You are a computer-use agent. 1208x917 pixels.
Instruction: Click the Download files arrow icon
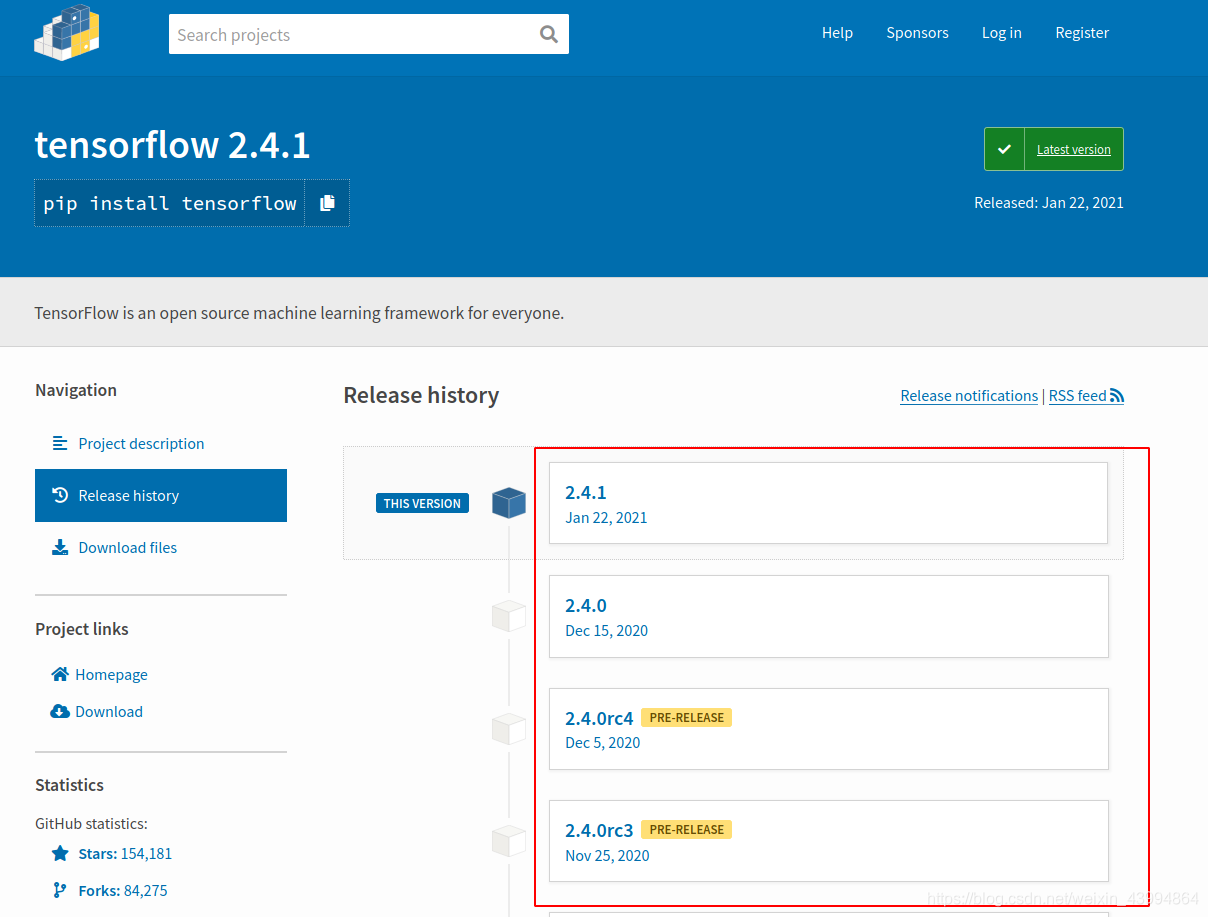pos(60,547)
